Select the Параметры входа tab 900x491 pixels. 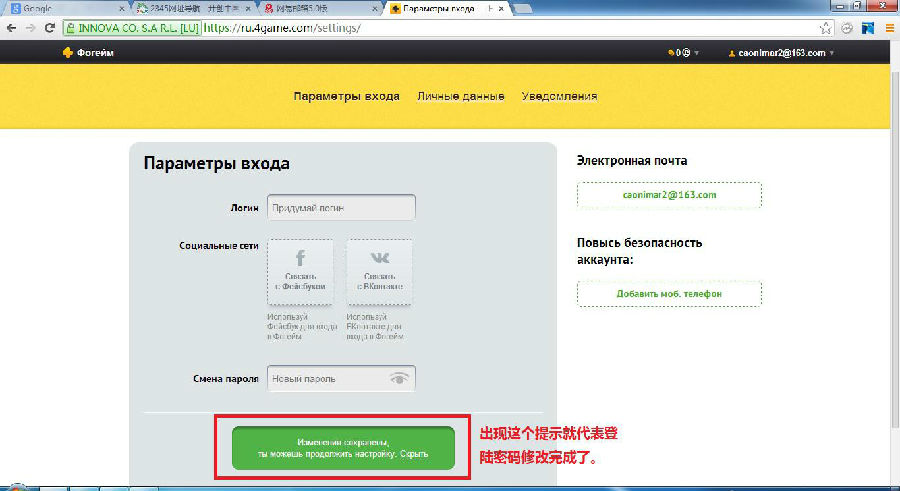coord(346,96)
